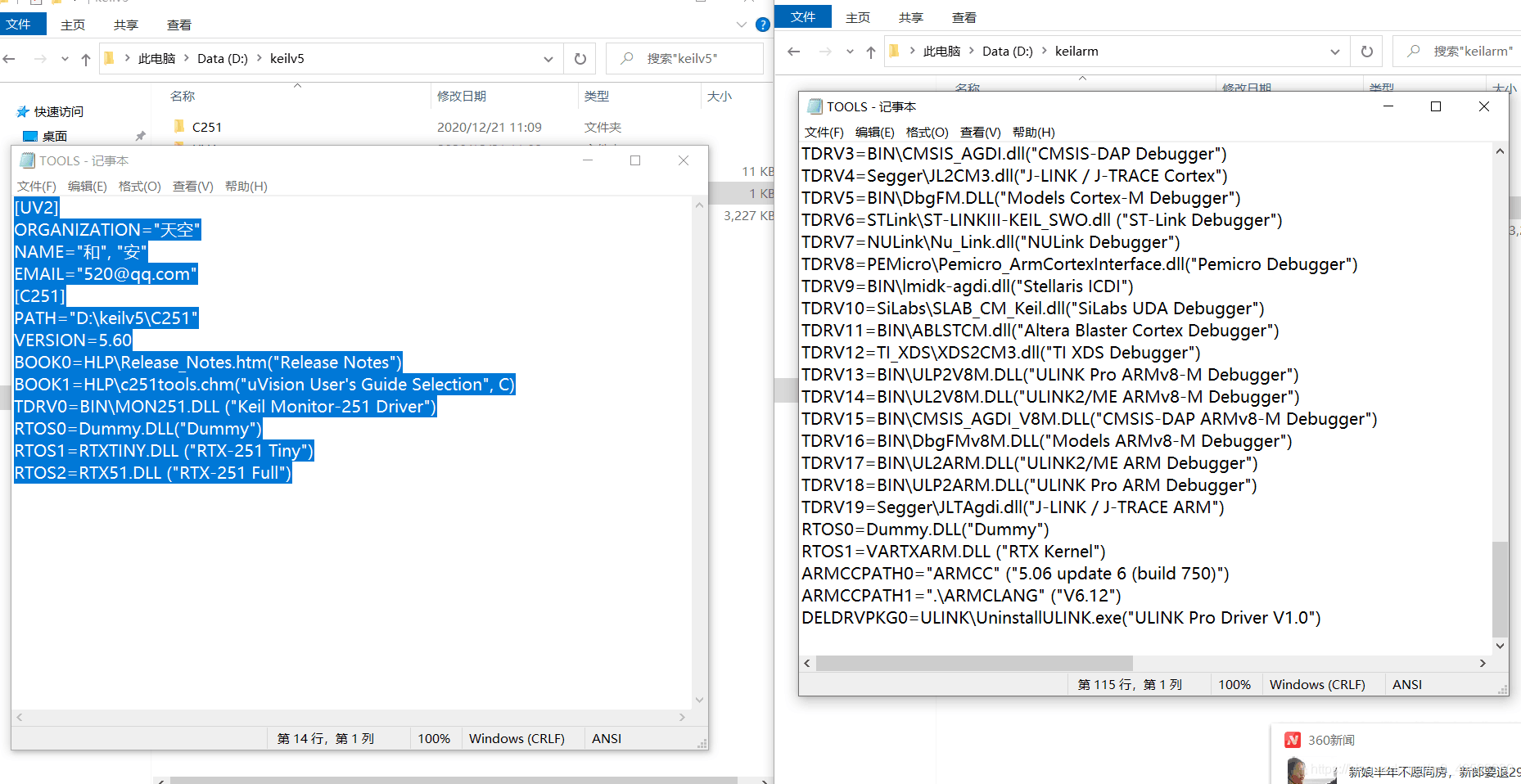
Task: Expand recent locations dropdown in keilarm Explorer
Action: point(850,52)
